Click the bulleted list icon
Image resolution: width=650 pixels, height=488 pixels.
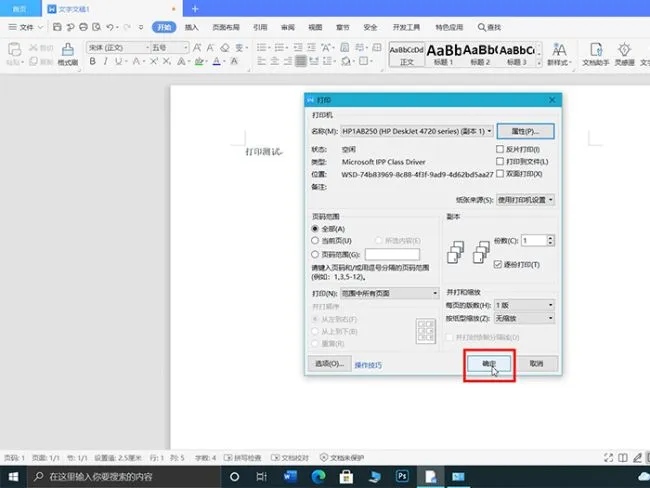point(262,48)
